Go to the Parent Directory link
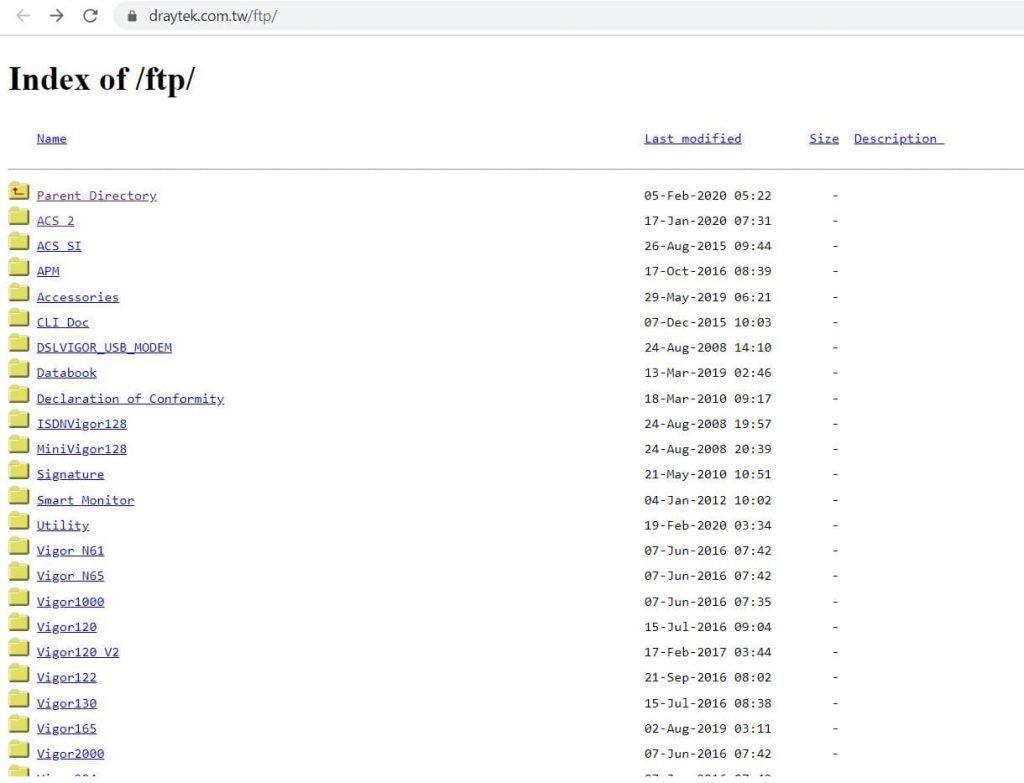This screenshot has height=783, width=1024. (x=97, y=195)
